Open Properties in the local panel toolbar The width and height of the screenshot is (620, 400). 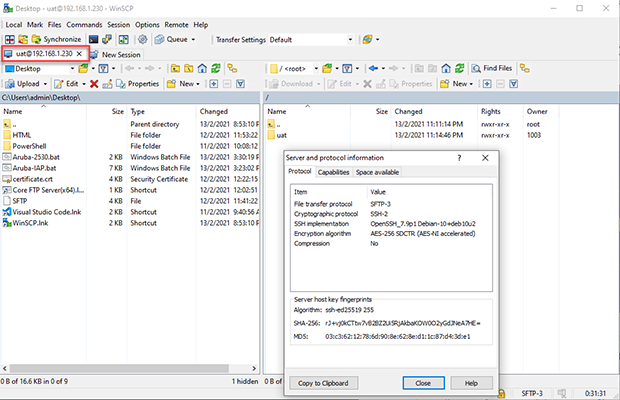pyautogui.click(x=137, y=84)
